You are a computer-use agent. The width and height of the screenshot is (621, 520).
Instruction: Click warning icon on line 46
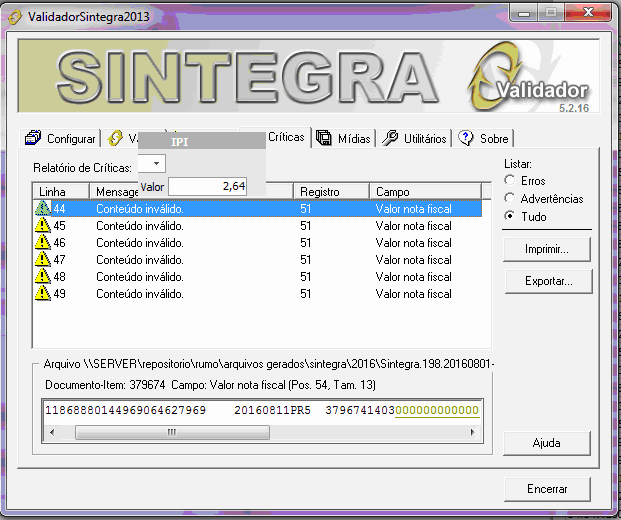point(42,242)
